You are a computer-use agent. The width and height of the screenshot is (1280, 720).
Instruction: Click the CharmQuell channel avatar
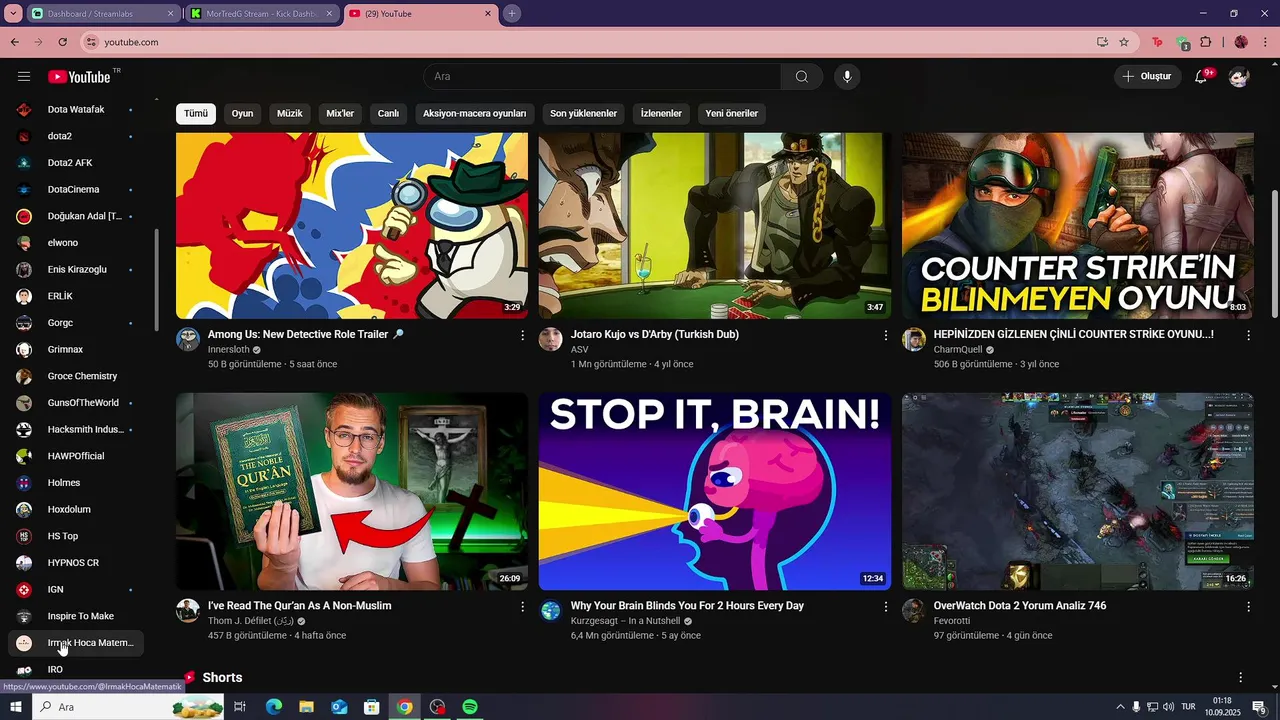[x=914, y=339]
